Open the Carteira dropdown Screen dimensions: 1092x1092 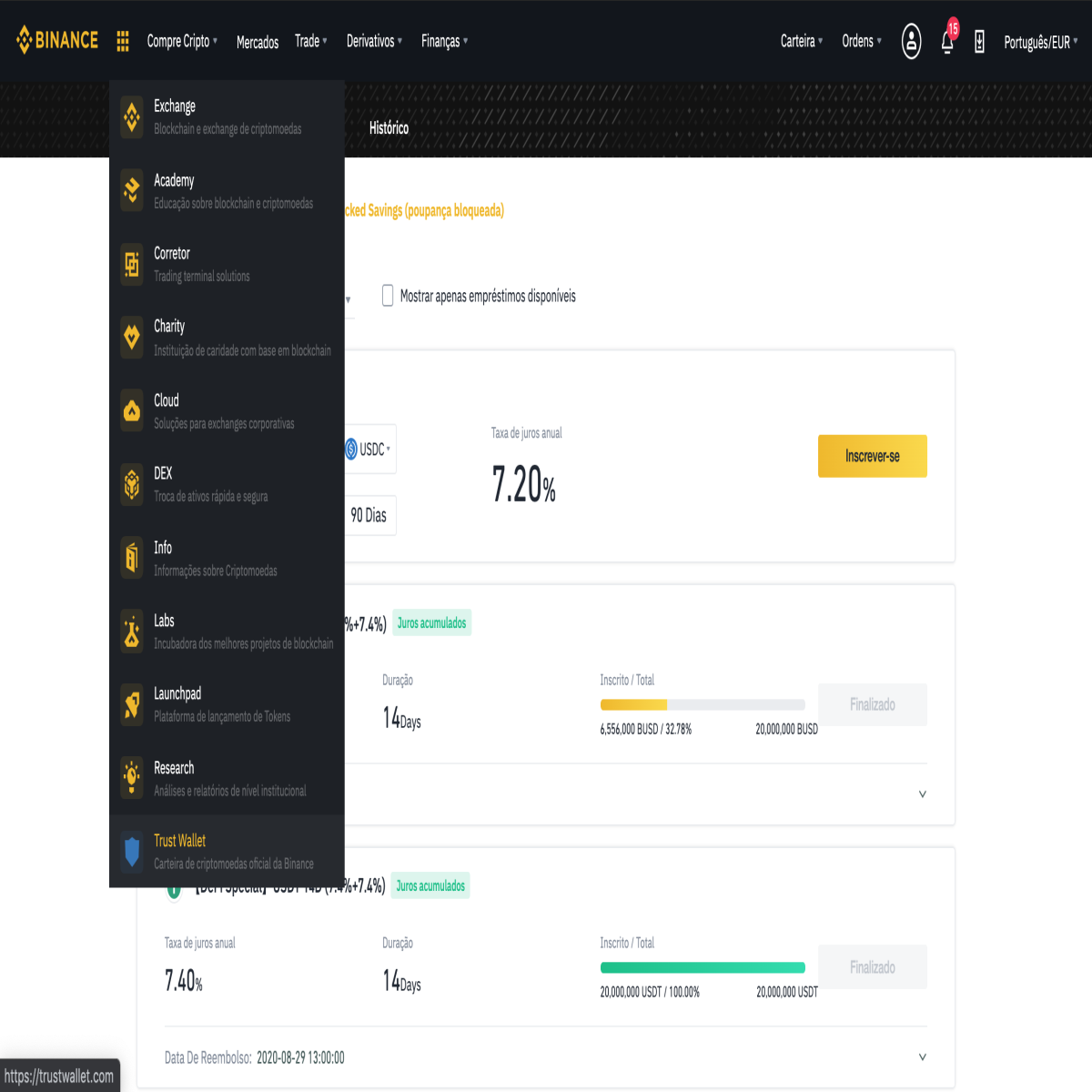pos(801,41)
